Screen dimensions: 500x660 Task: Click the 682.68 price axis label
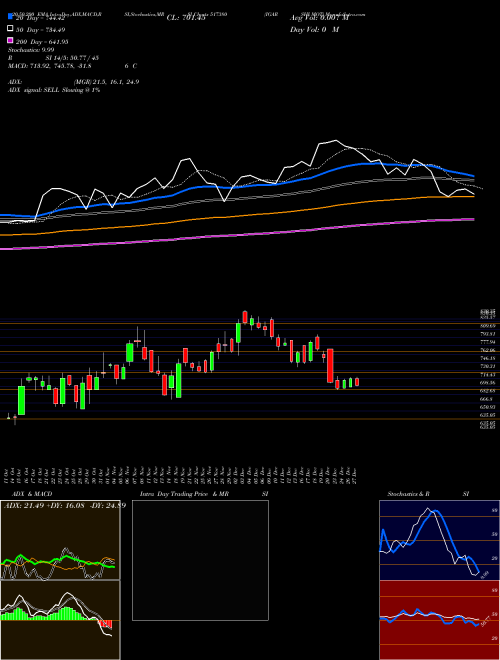488,391
